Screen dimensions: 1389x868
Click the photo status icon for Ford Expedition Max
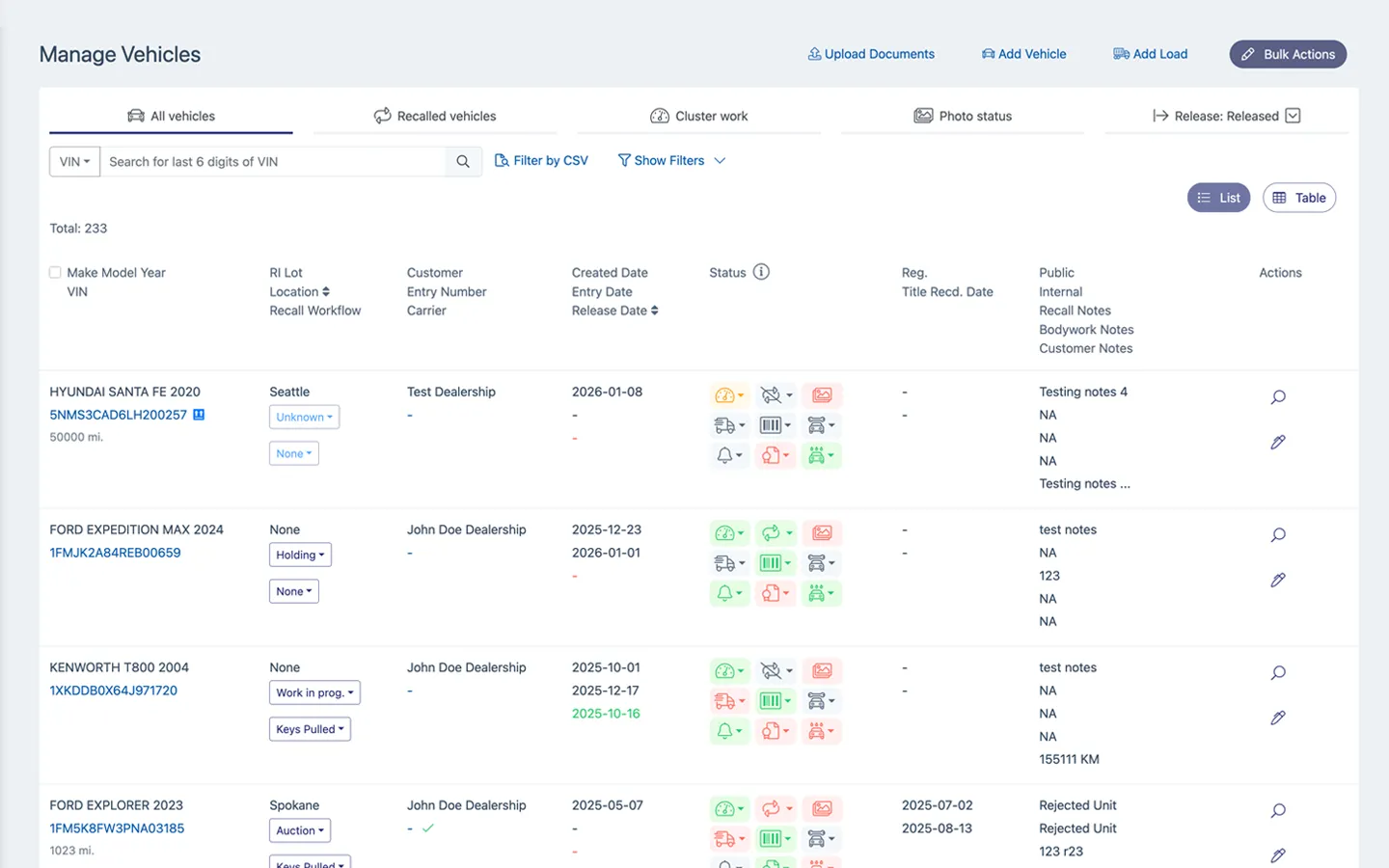tap(821, 533)
